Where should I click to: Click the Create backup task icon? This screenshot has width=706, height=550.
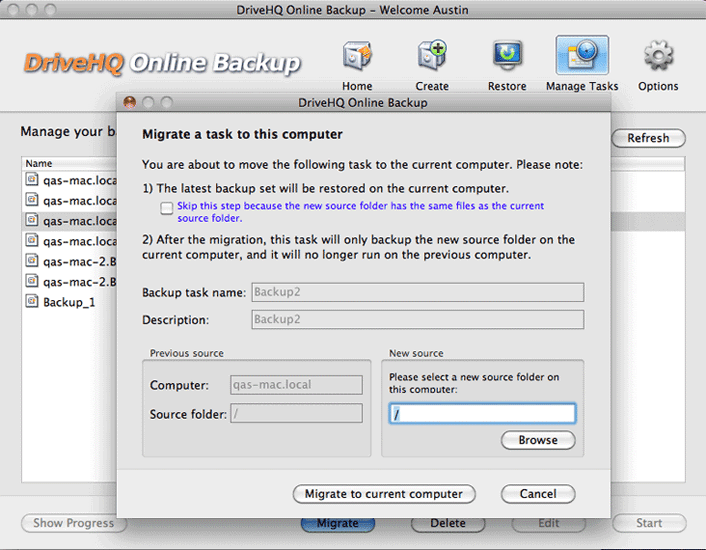point(432,58)
